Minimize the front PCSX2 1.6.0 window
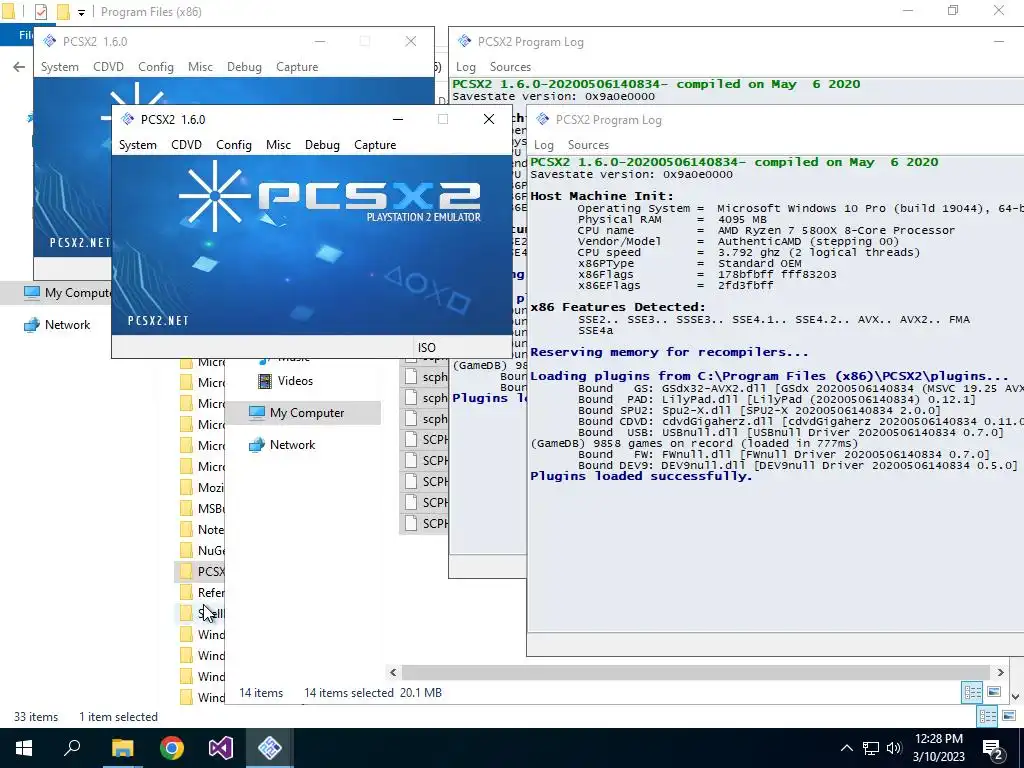Screen dimensions: 1024x768 pyautogui.click(x=398, y=119)
